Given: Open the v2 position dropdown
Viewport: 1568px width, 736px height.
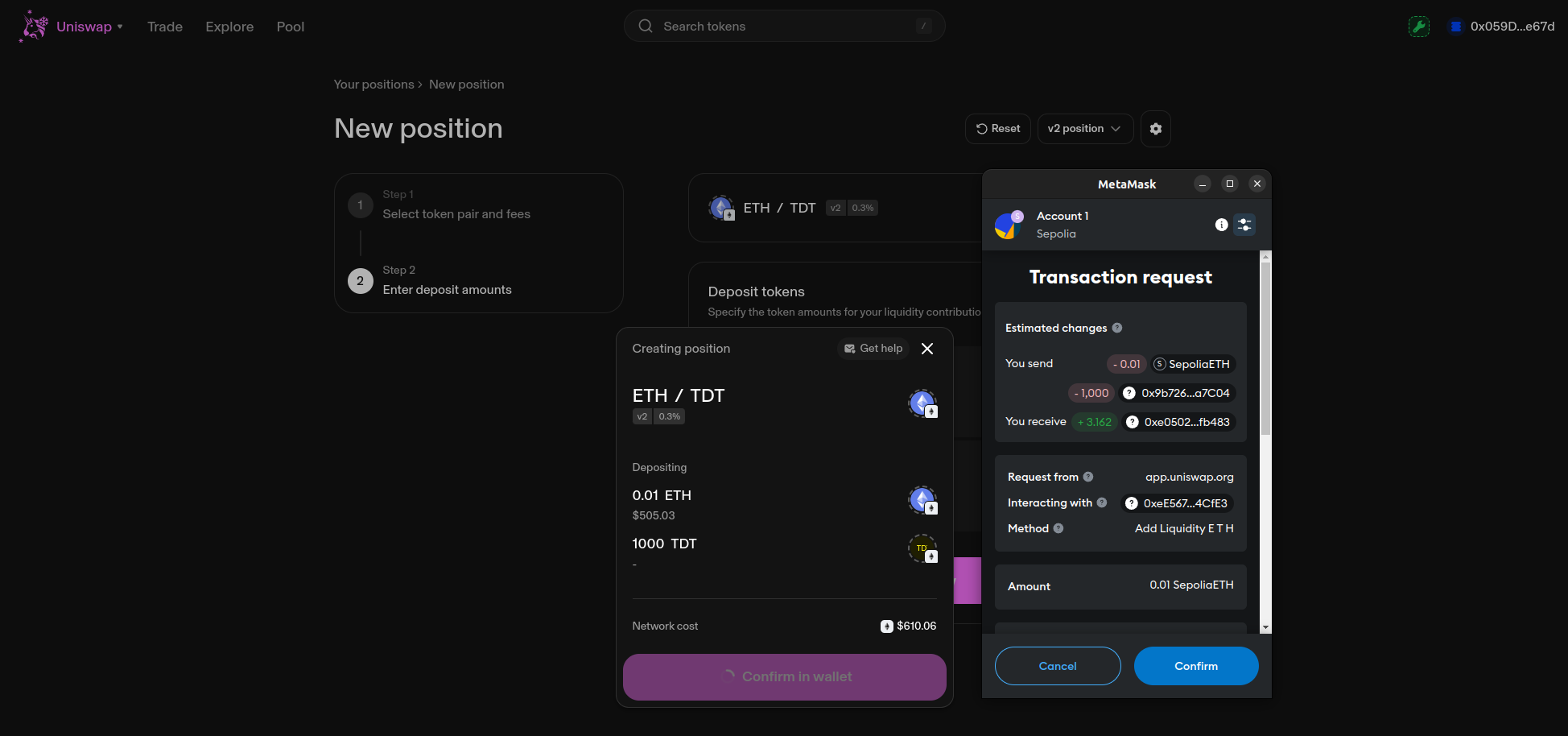Looking at the screenshot, I should coord(1085,129).
